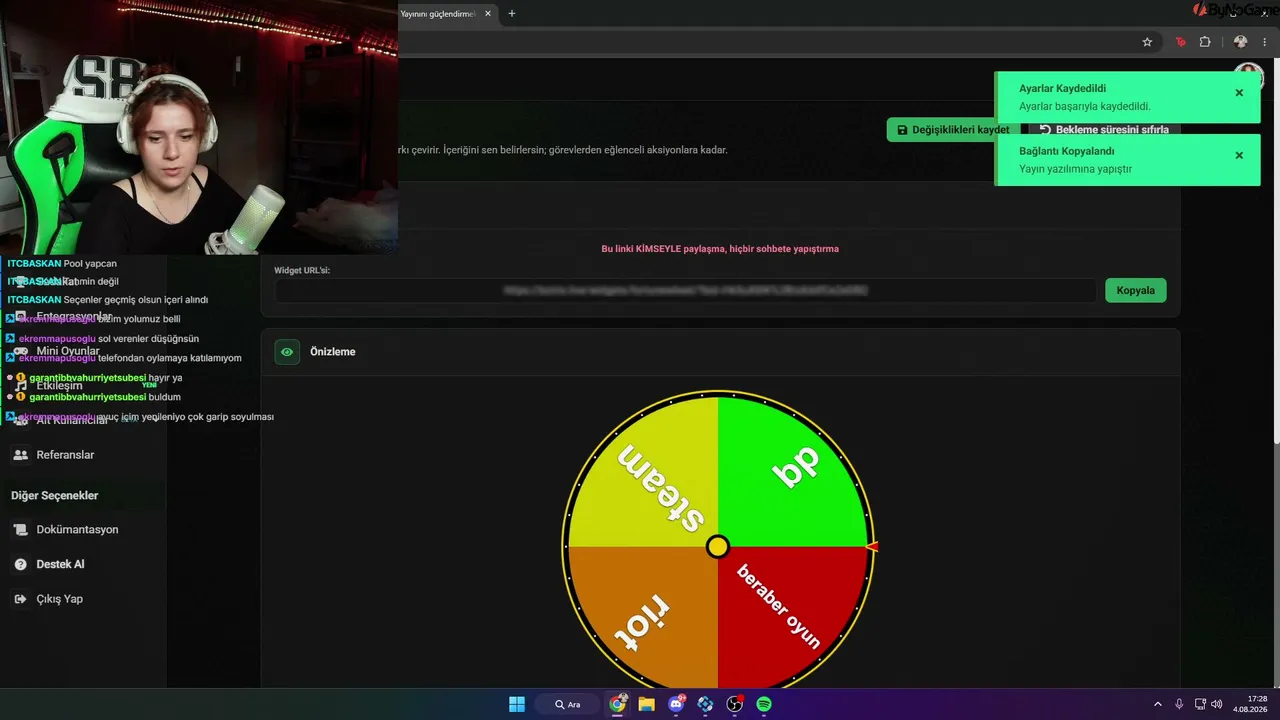This screenshot has height=720, width=1280.
Task: Open OBS Studio from the taskbar
Action: [x=735, y=704]
